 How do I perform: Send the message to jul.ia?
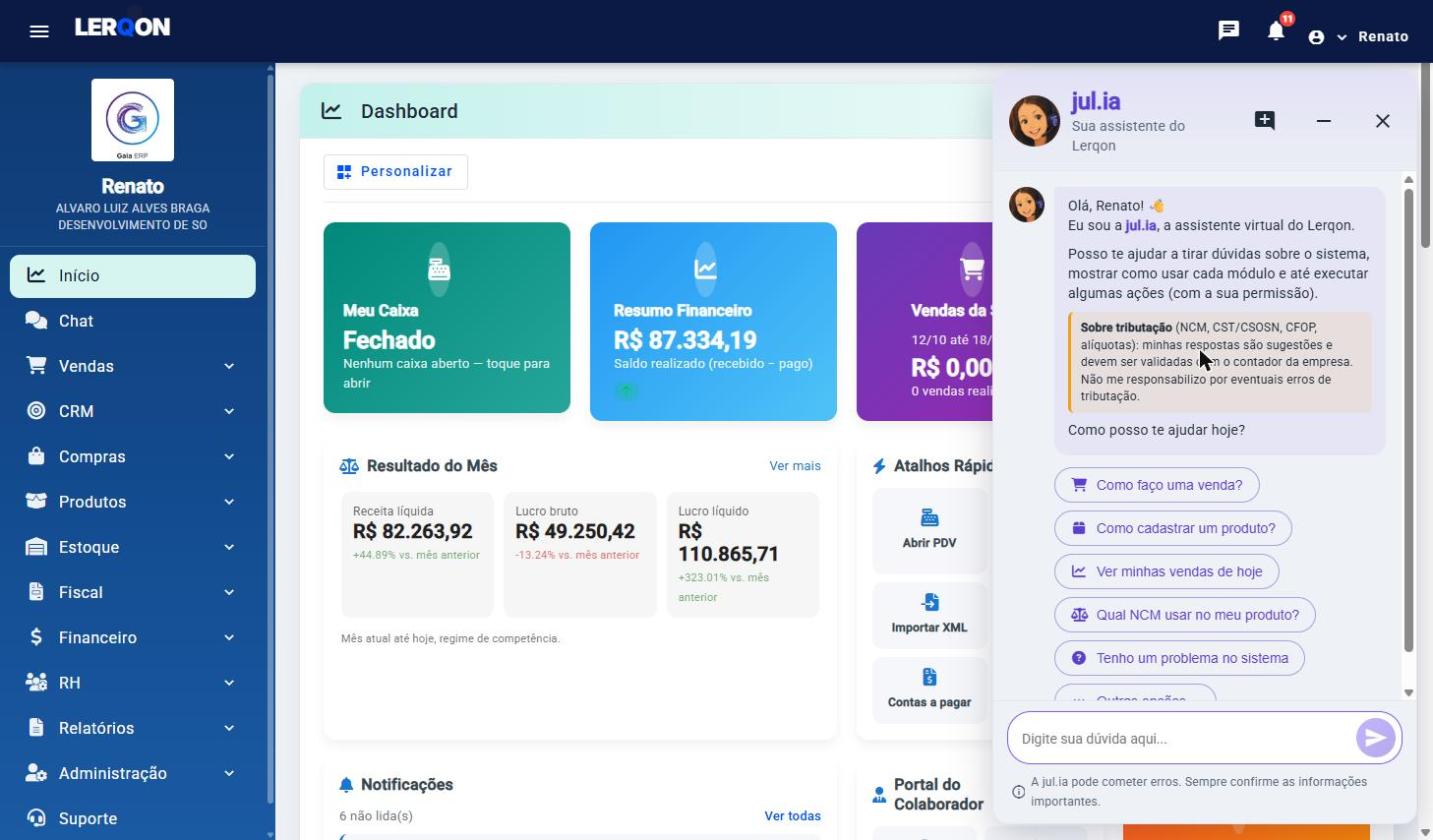tap(1376, 738)
